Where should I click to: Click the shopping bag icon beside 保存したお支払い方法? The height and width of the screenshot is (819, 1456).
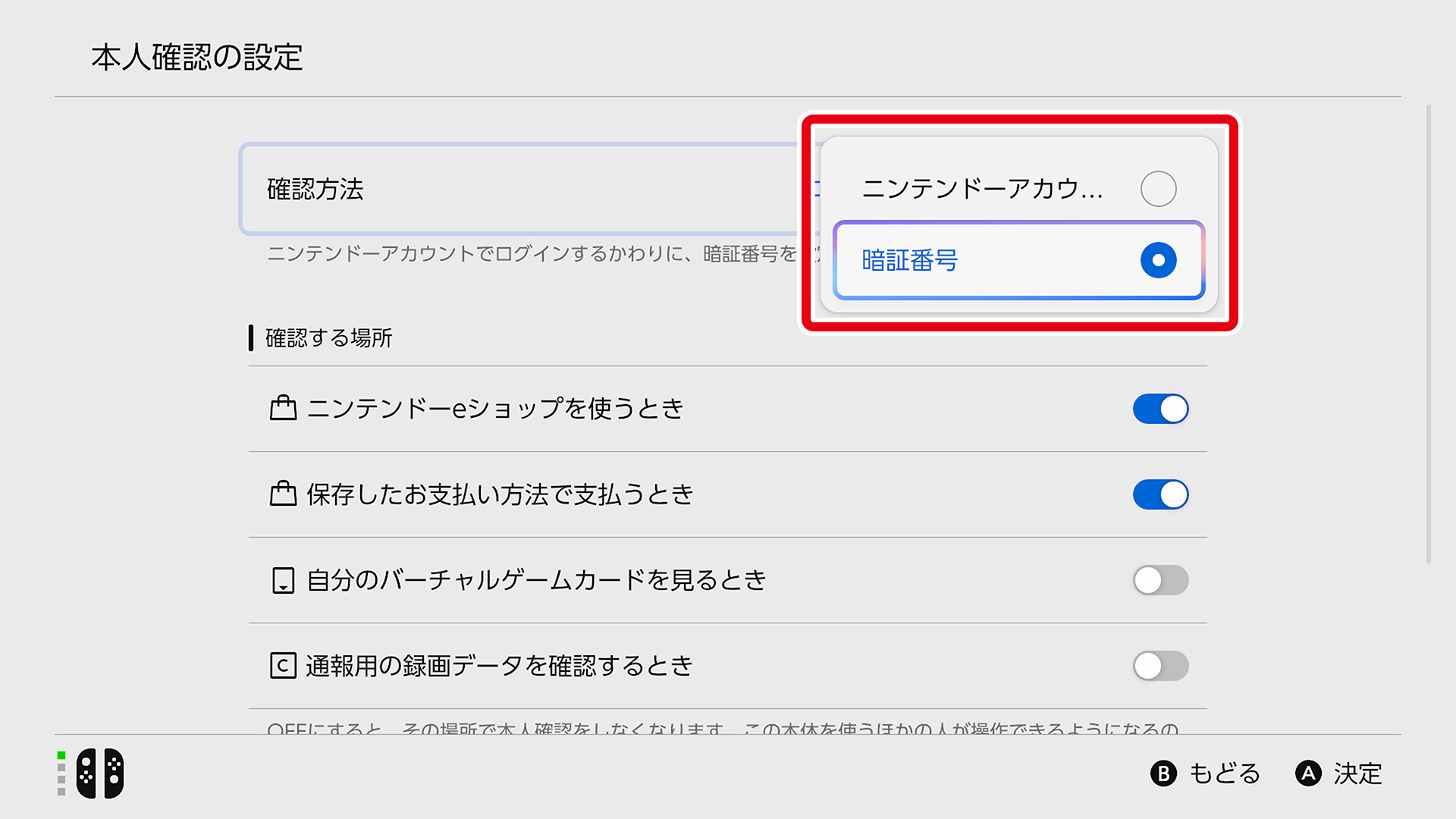[283, 494]
